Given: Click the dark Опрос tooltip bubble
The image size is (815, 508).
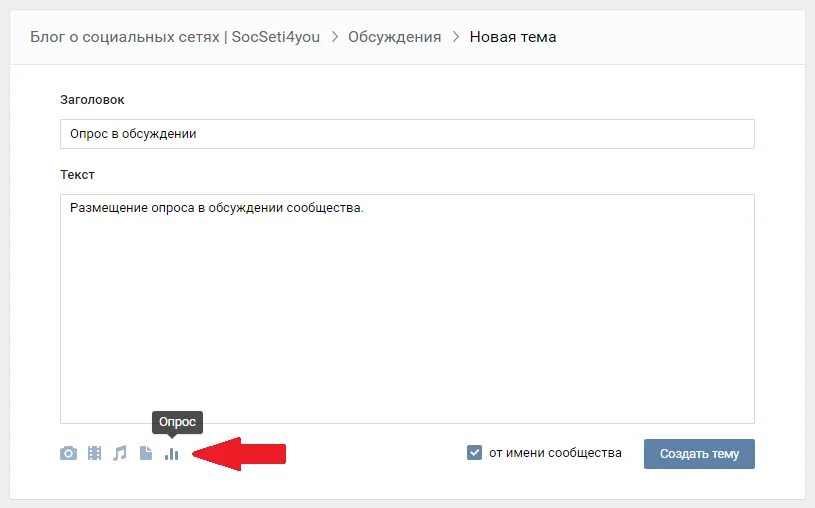Looking at the screenshot, I should coord(177,422).
